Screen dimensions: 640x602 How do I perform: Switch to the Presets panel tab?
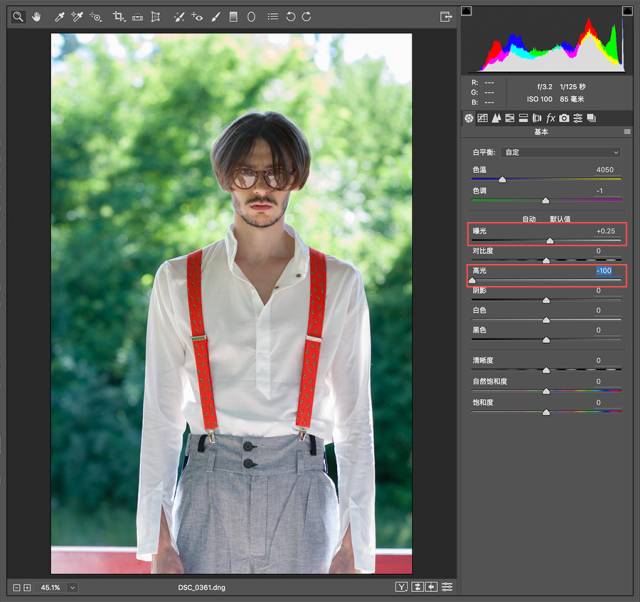coord(578,118)
